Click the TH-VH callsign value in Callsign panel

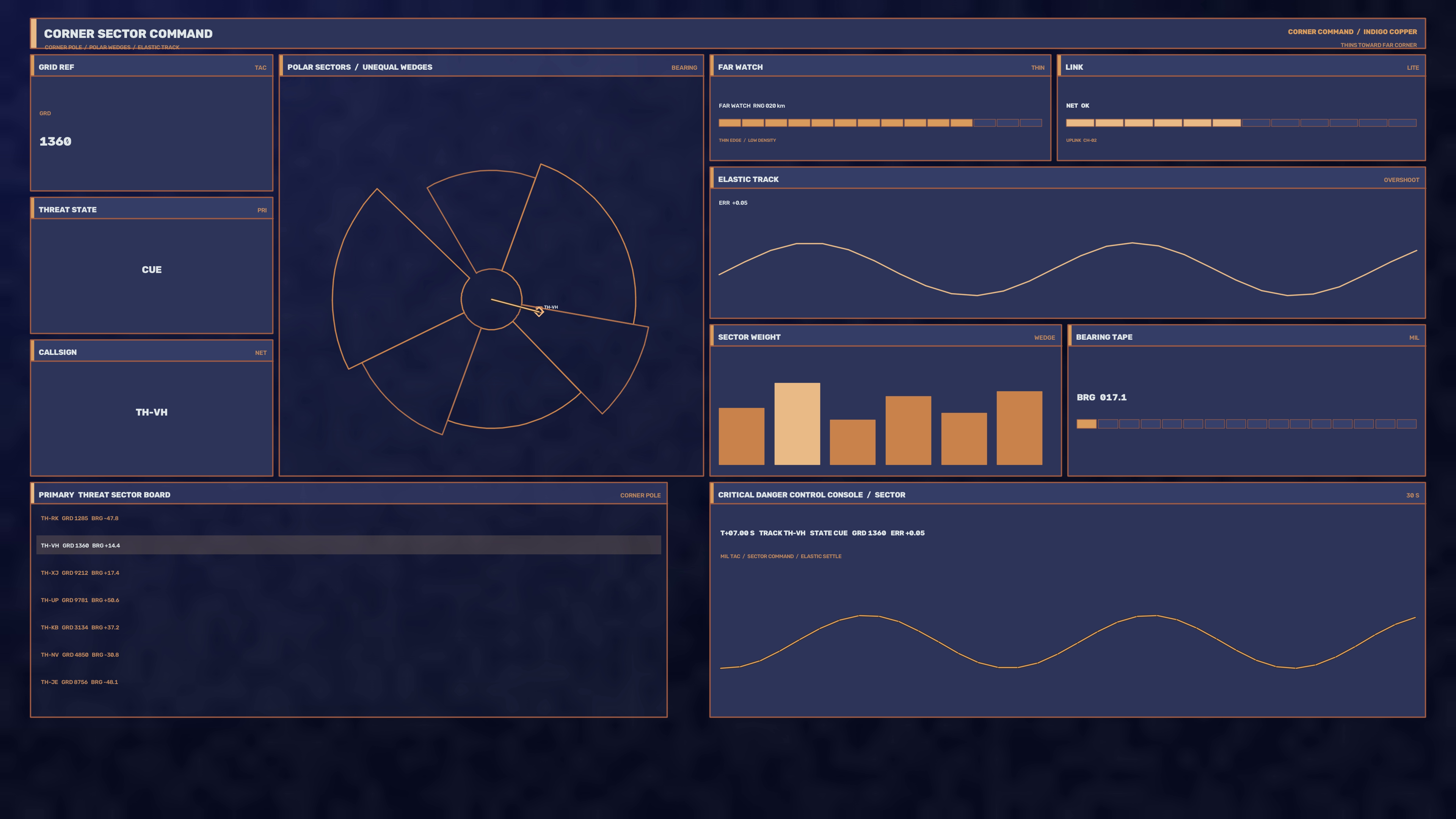pos(152,412)
